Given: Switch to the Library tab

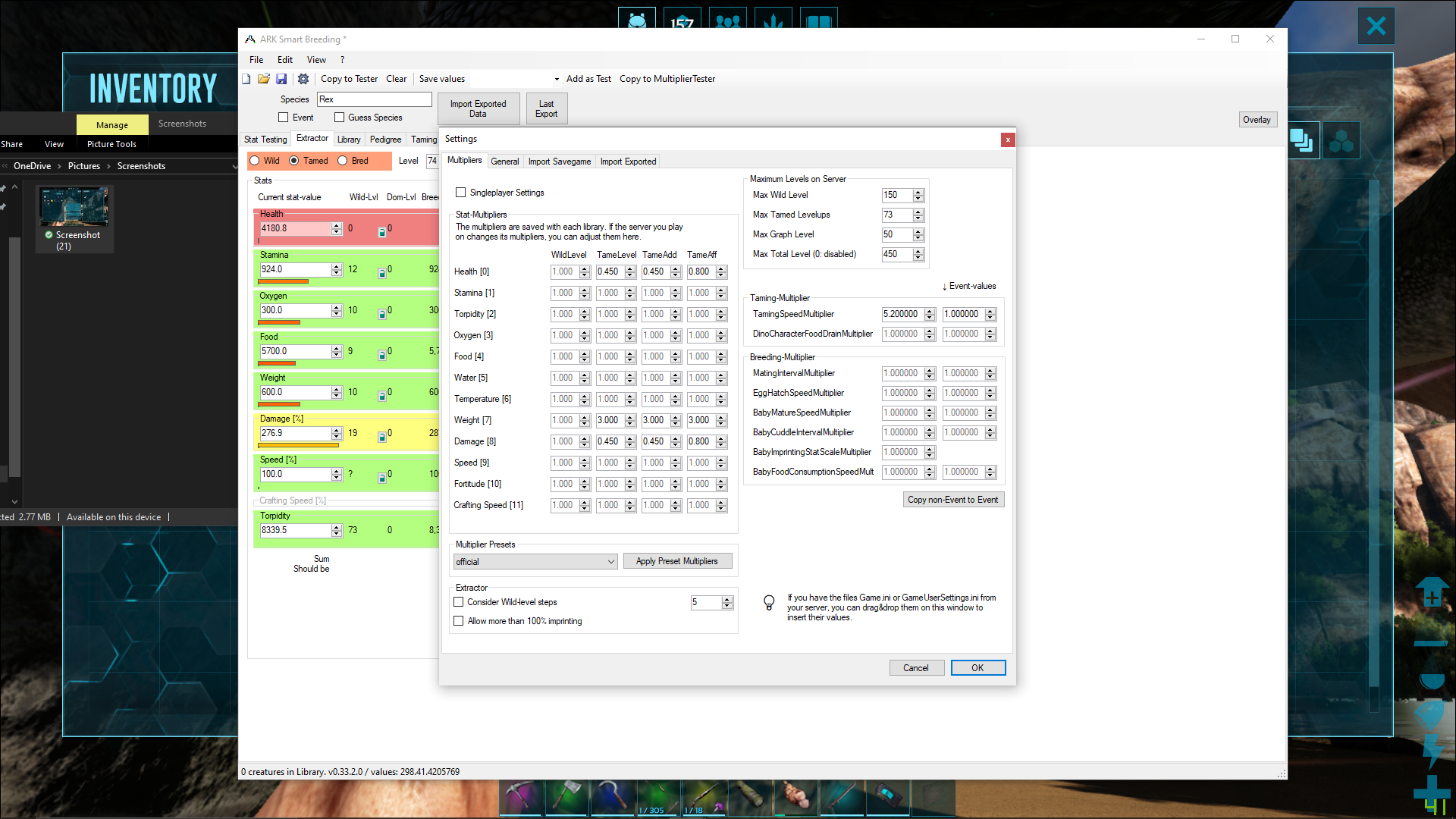Looking at the screenshot, I should (349, 139).
